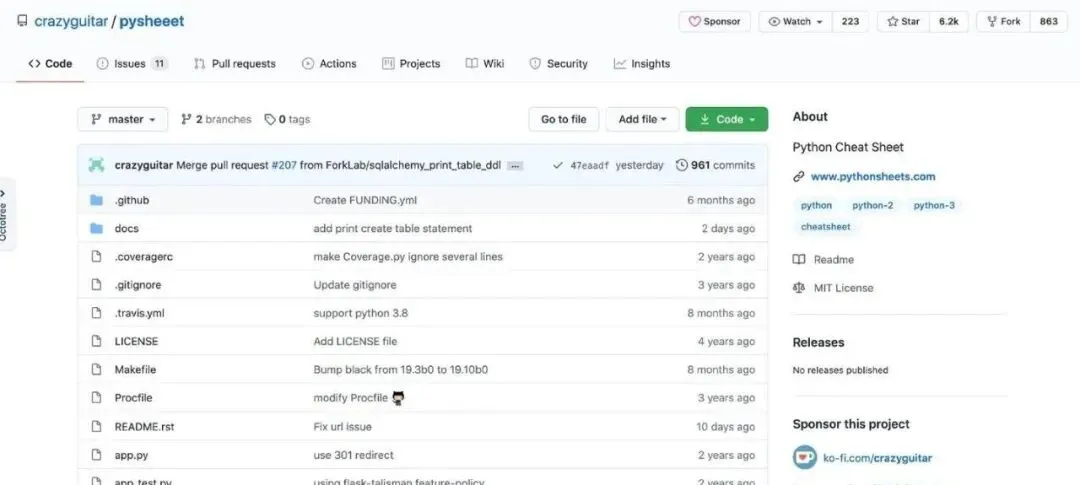Click the ko-fi cup icon
Image resolution: width=1080 pixels, height=485 pixels.
click(x=804, y=457)
